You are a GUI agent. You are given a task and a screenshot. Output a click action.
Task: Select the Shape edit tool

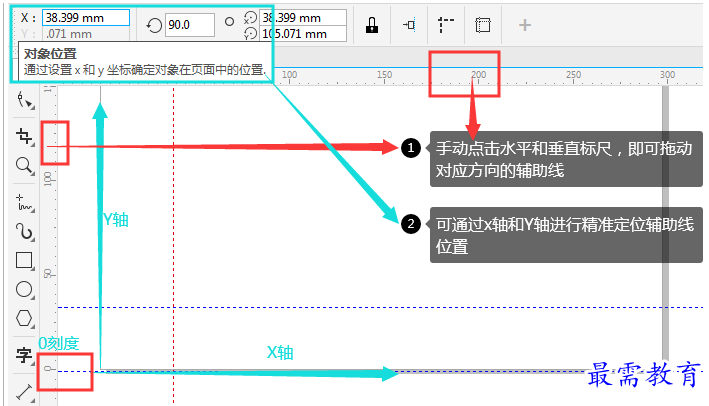pos(24,100)
